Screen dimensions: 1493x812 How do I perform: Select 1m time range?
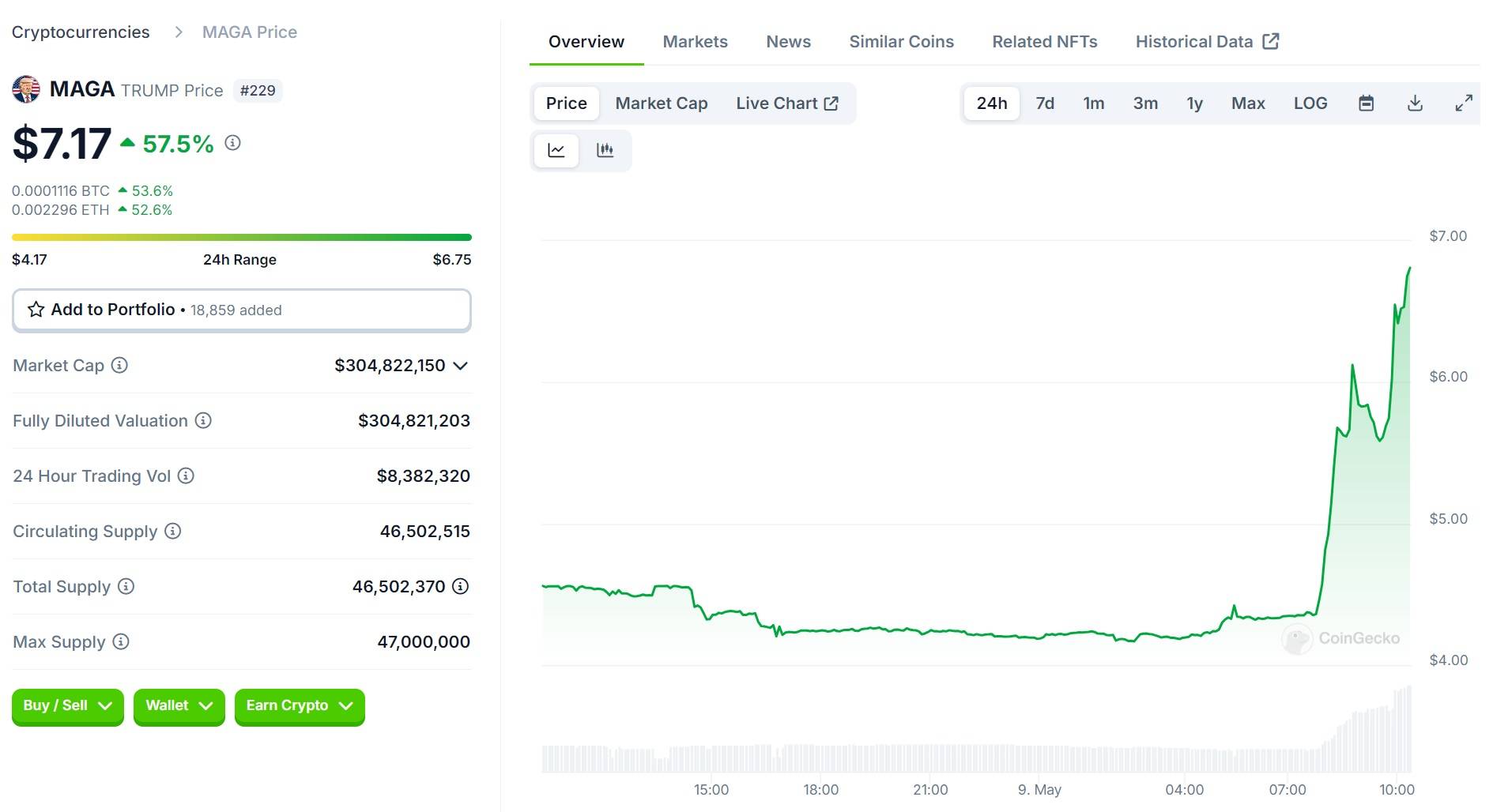1094,103
